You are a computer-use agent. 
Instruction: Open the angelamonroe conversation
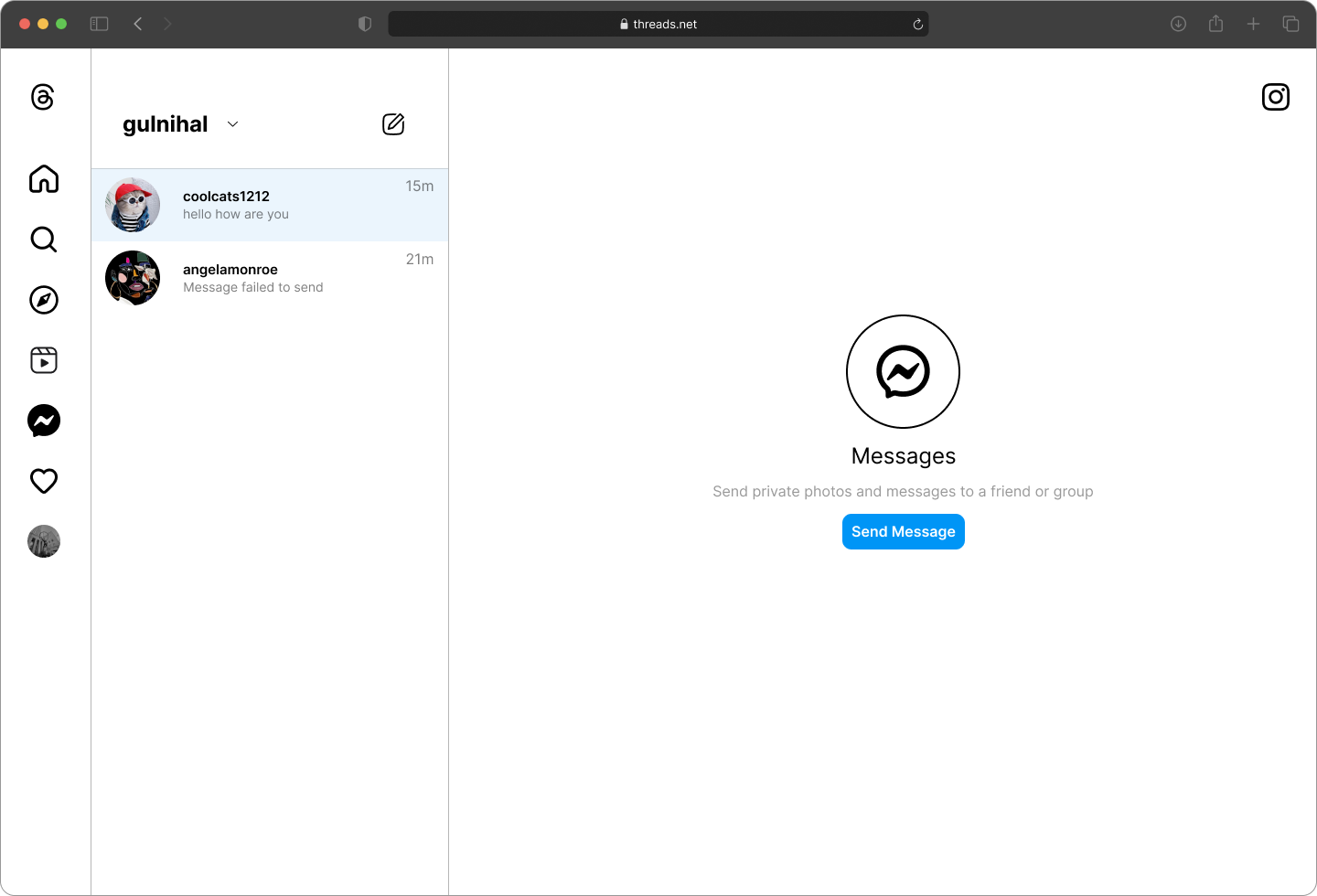[x=270, y=278]
